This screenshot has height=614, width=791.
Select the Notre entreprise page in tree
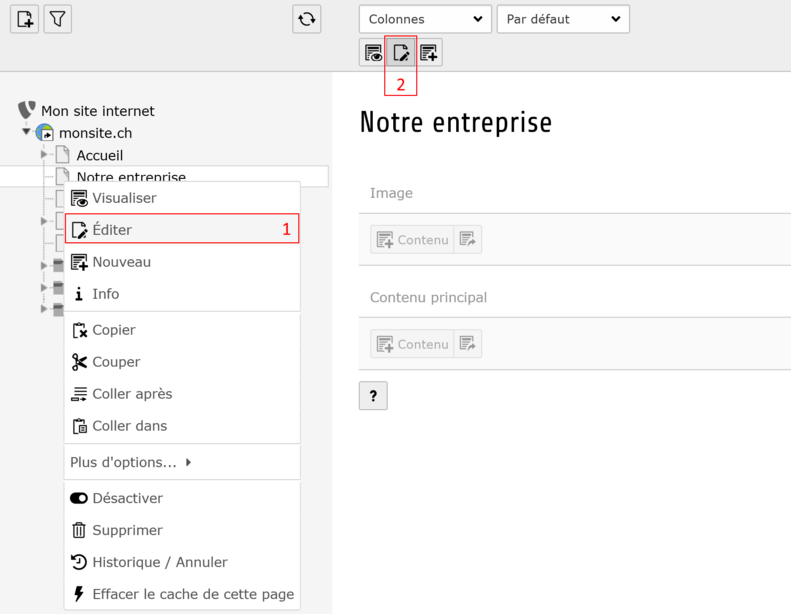pyautogui.click(x=131, y=177)
